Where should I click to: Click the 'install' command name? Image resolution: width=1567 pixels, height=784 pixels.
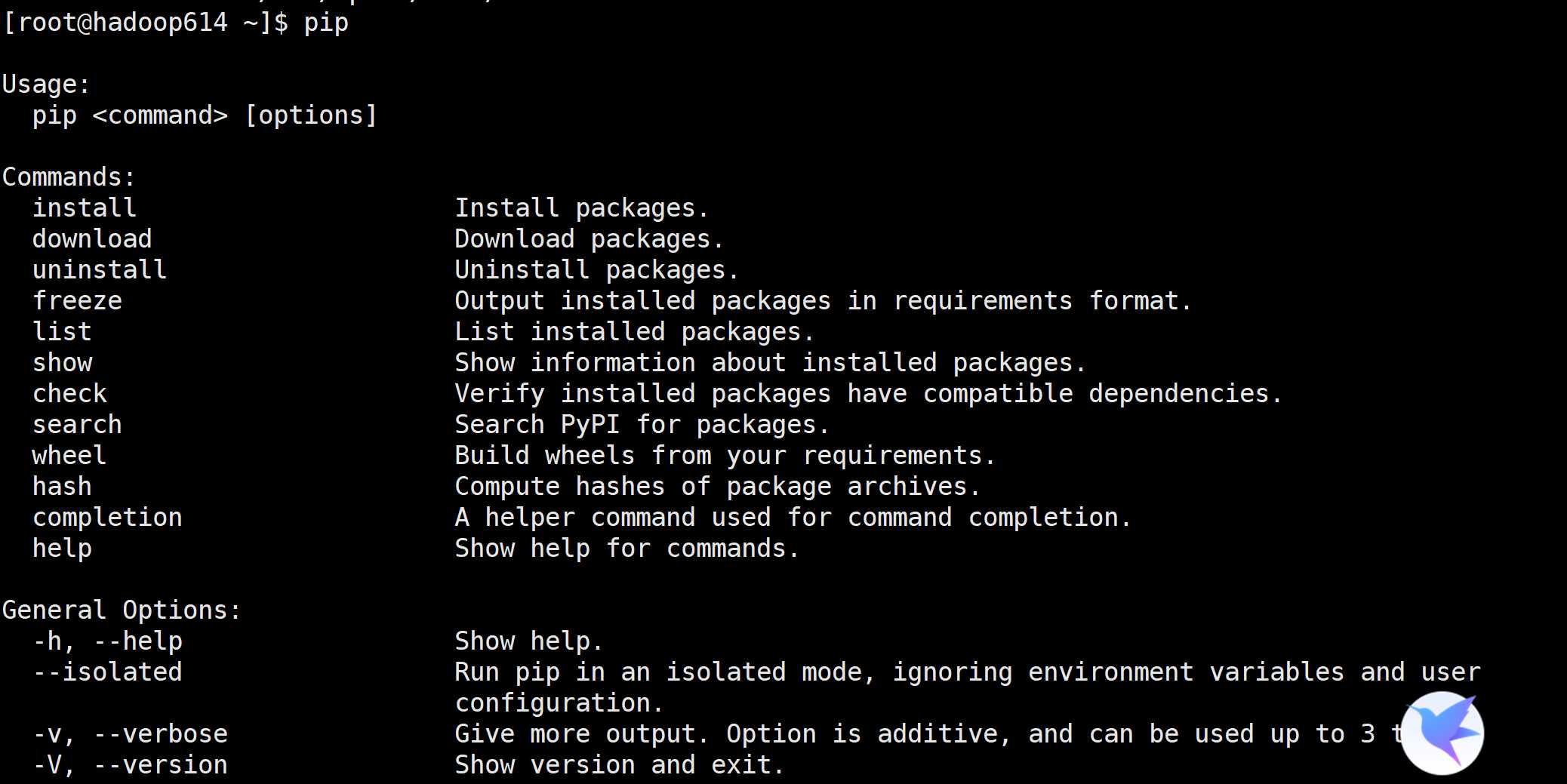85,208
